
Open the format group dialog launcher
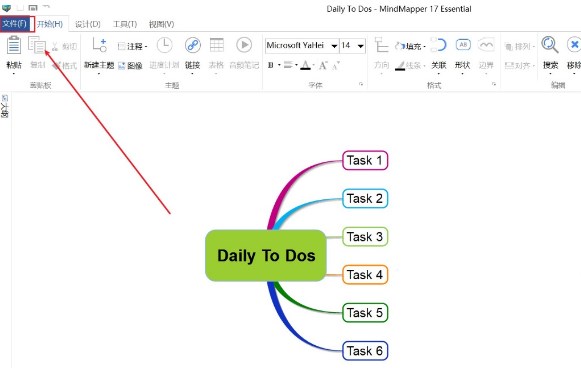point(494,84)
